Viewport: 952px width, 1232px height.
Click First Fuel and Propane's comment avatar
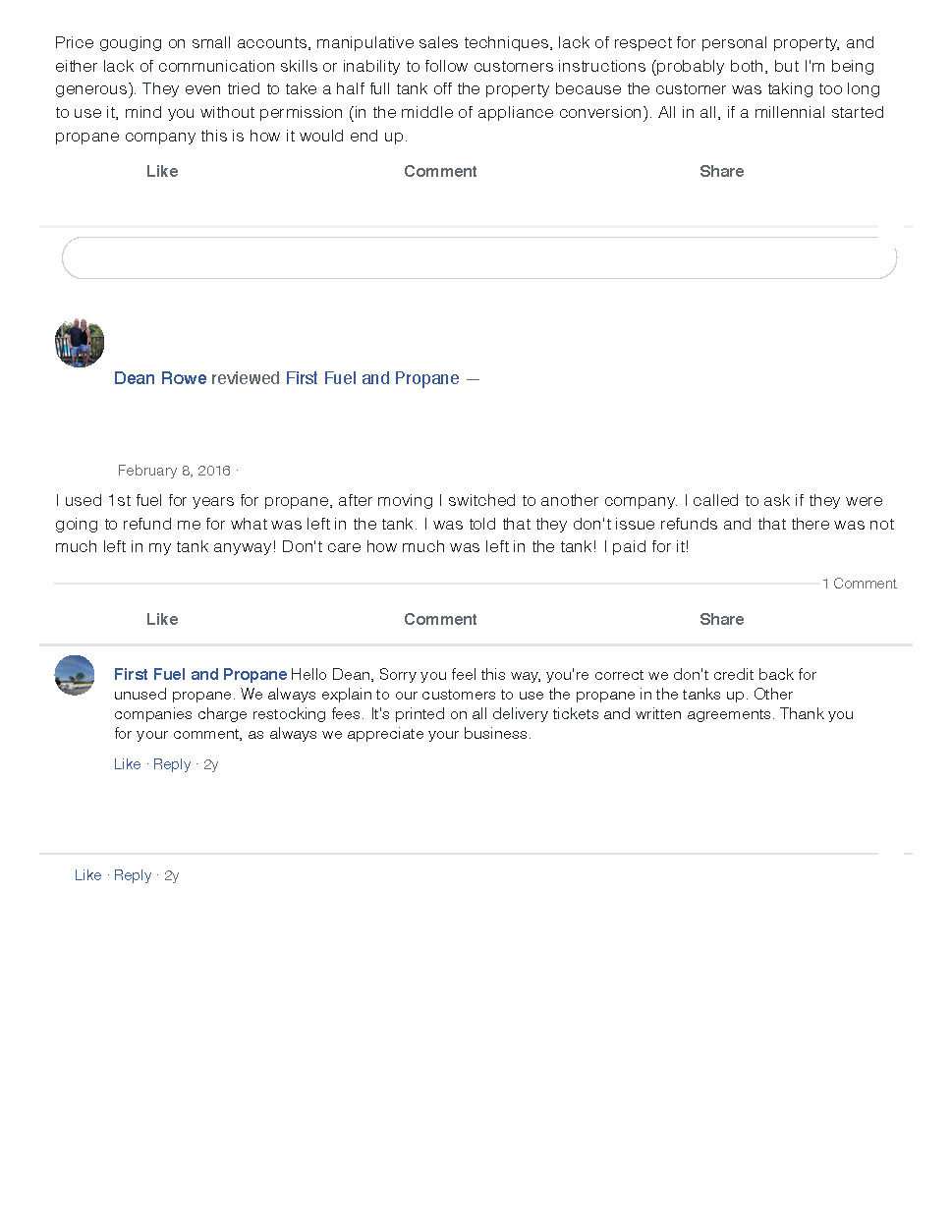pyautogui.click(x=75, y=675)
